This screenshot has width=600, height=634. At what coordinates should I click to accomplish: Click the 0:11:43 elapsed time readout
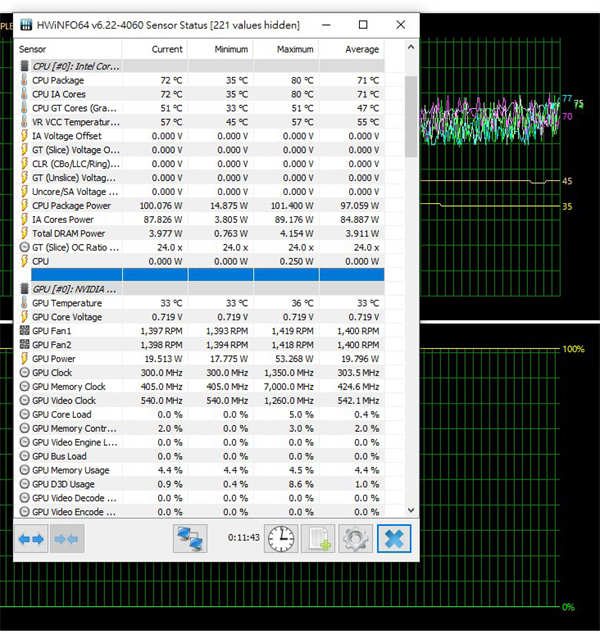click(x=243, y=537)
